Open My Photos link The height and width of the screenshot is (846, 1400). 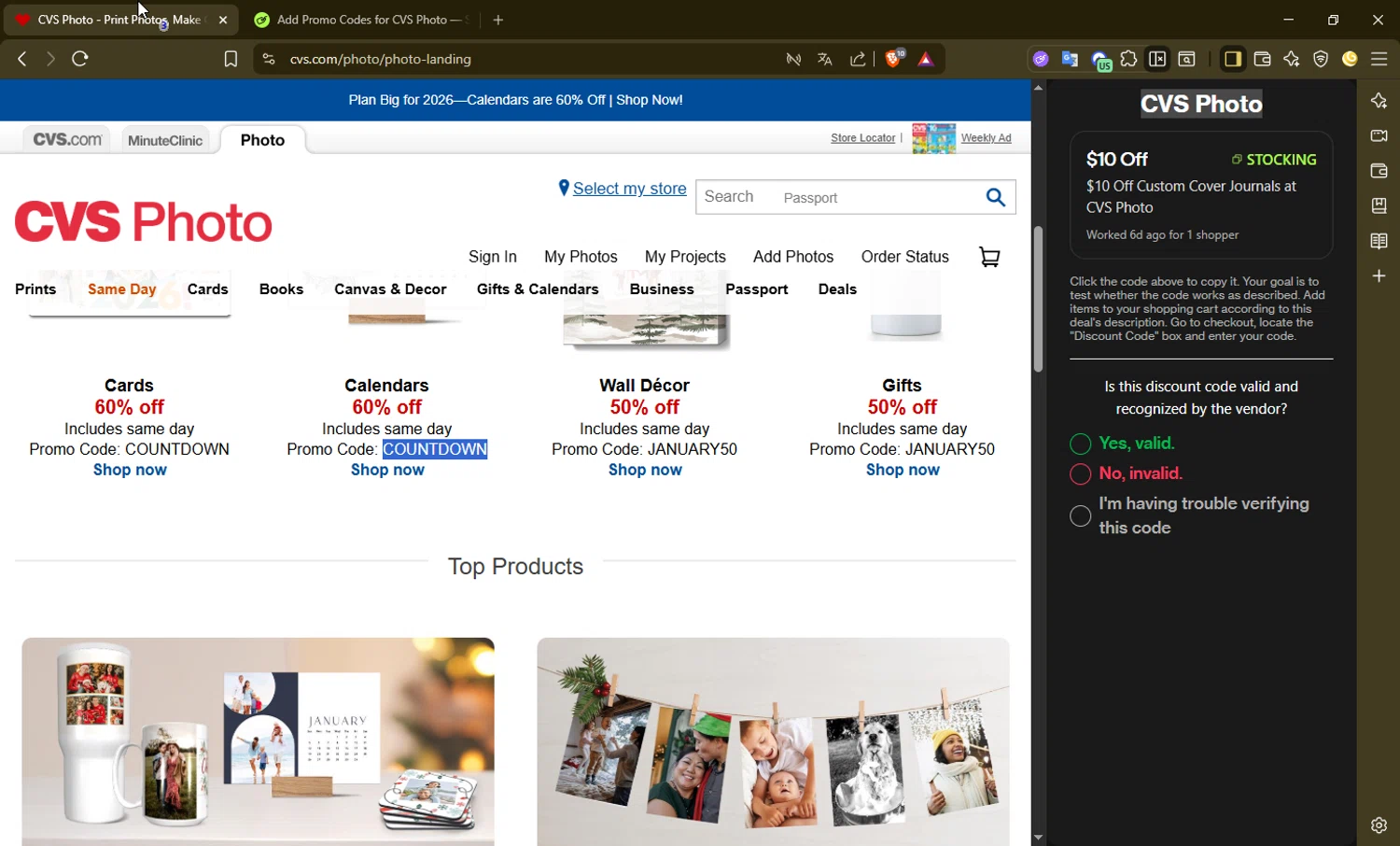(581, 257)
